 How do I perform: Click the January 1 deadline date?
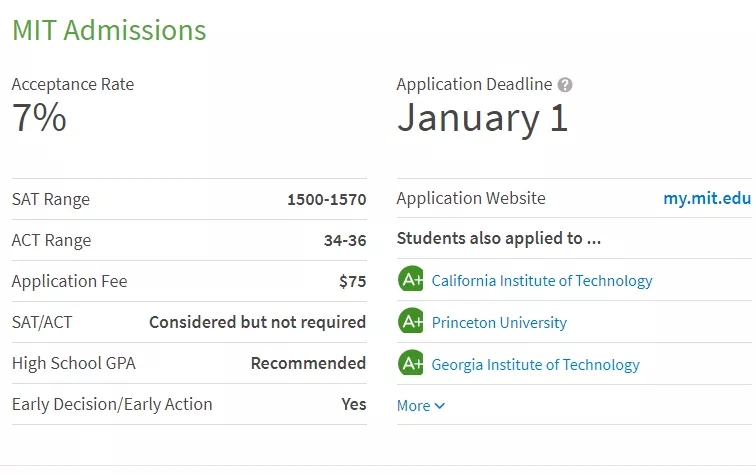[x=482, y=118]
